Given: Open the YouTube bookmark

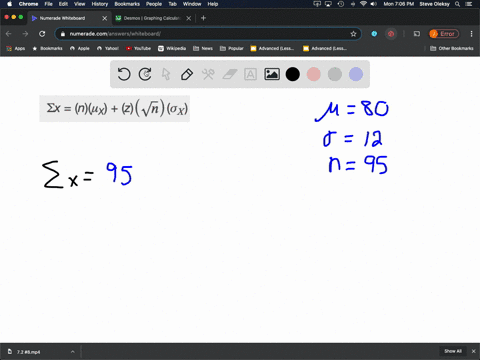Looking at the screenshot, I should point(138,48).
